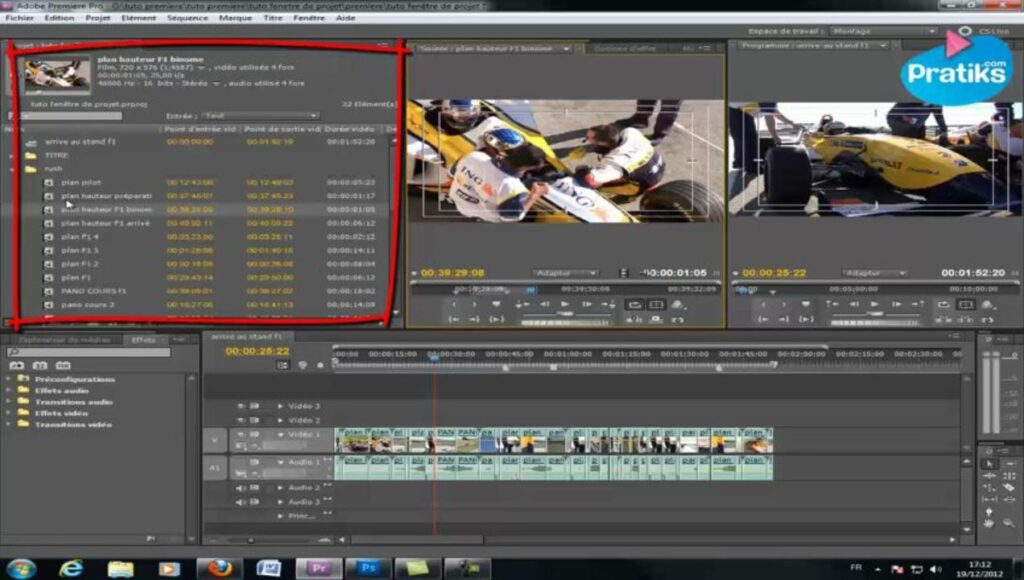Open Internet Explorer from taskbar
Image resolution: width=1024 pixels, height=580 pixels.
point(71,568)
